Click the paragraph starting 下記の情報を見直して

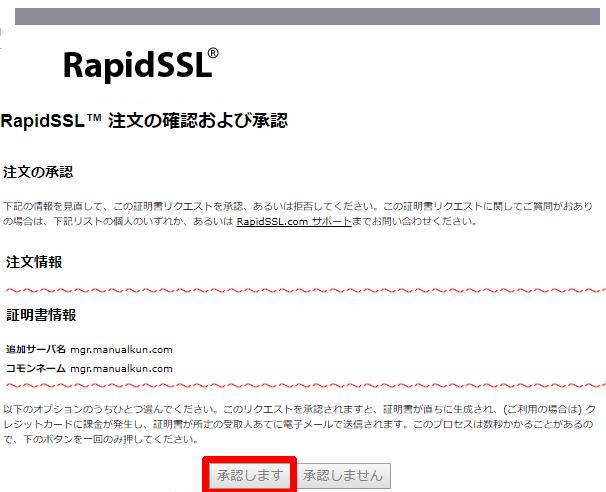tap(298, 214)
